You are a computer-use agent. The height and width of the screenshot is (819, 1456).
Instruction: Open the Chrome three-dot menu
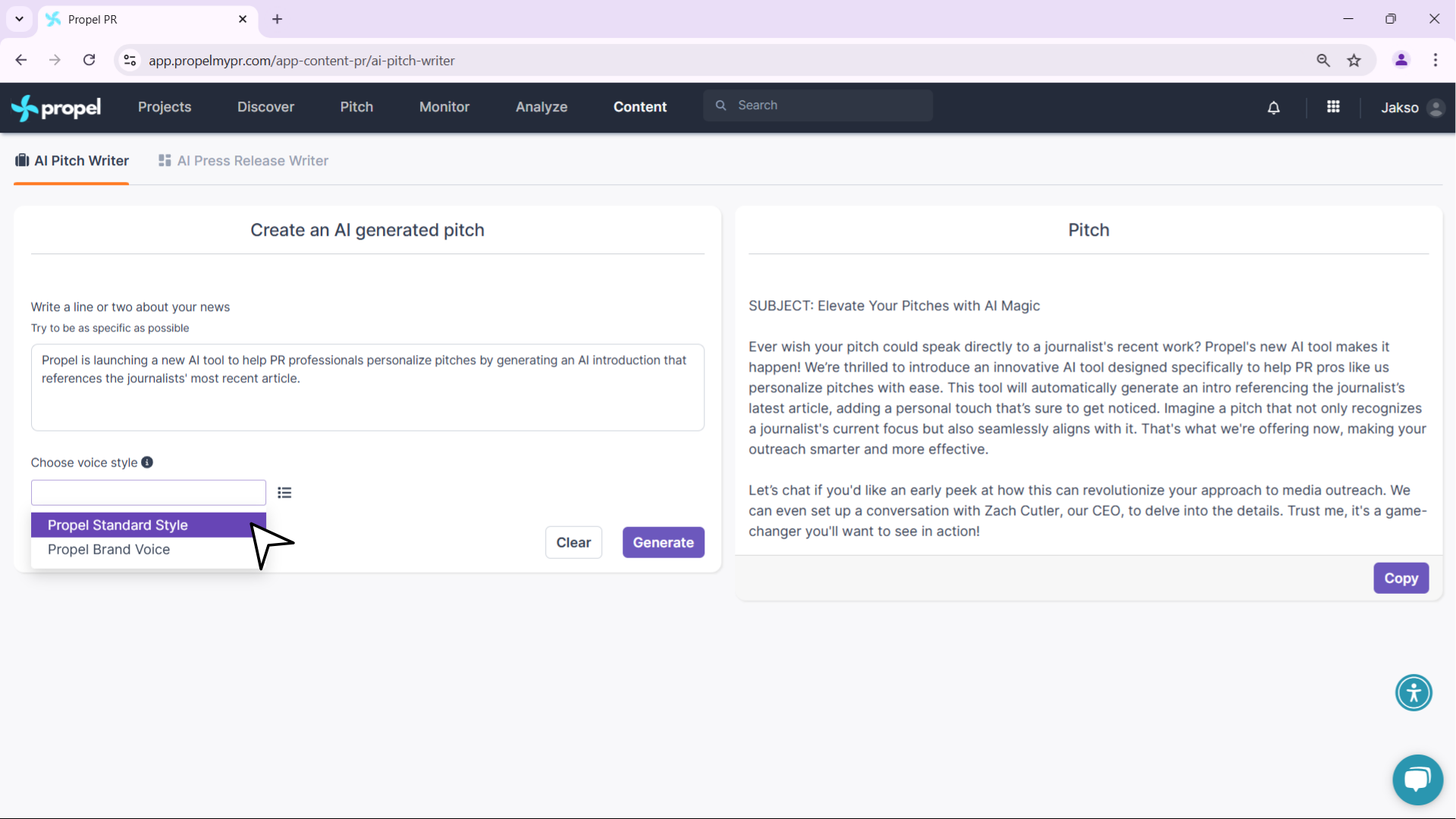[x=1436, y=60]
